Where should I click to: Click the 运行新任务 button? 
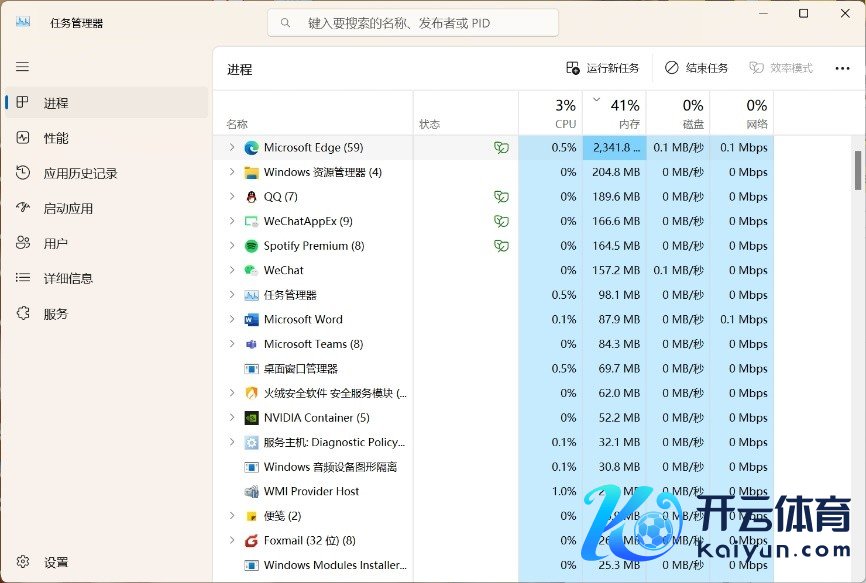tap(602, 68)
